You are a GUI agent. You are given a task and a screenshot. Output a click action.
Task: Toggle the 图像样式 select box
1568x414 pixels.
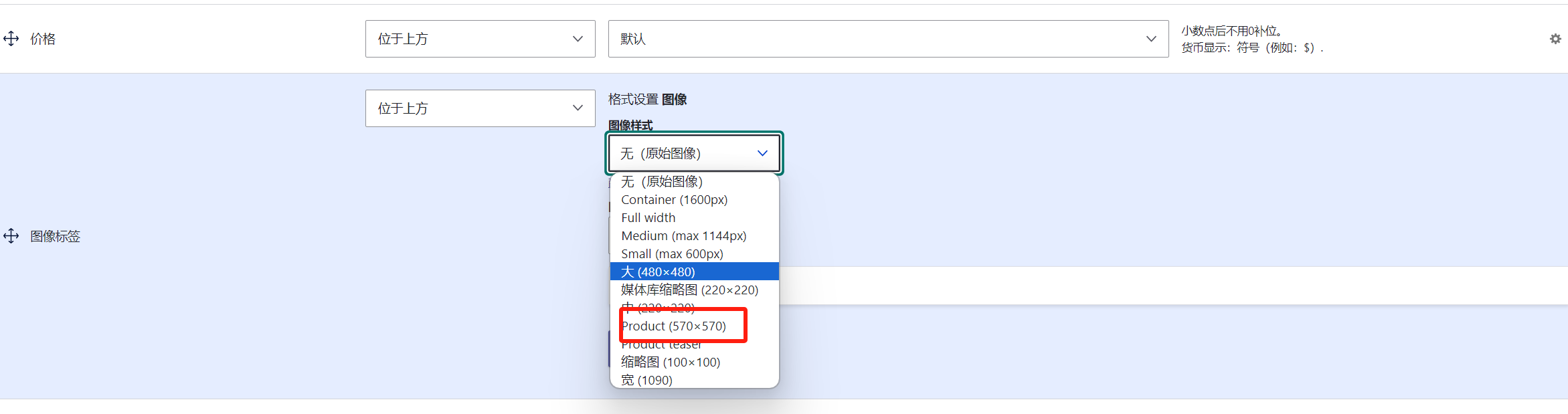click(x=694, y=153)
